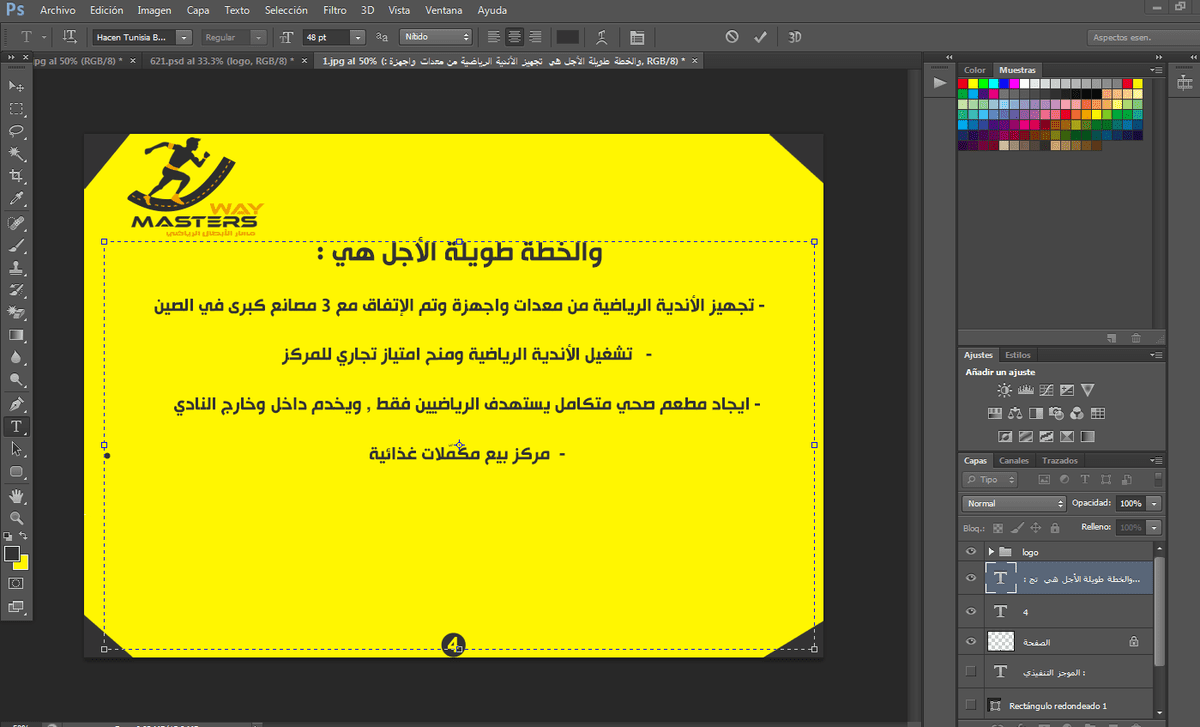Open the Filtro menu
The width and height of the screenshot is (1200, 727).
tap(335, 9)
